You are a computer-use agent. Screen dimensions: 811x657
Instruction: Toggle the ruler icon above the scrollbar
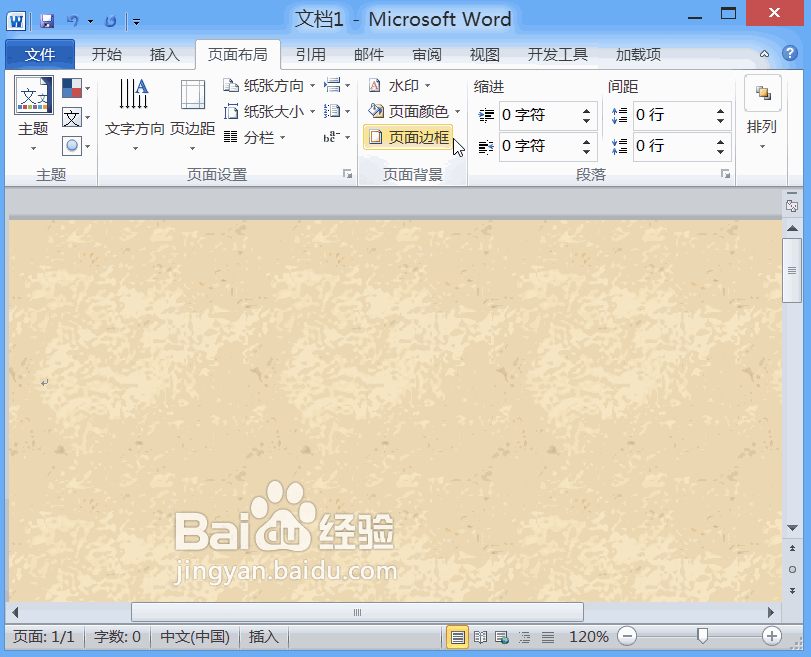point(792,205)
